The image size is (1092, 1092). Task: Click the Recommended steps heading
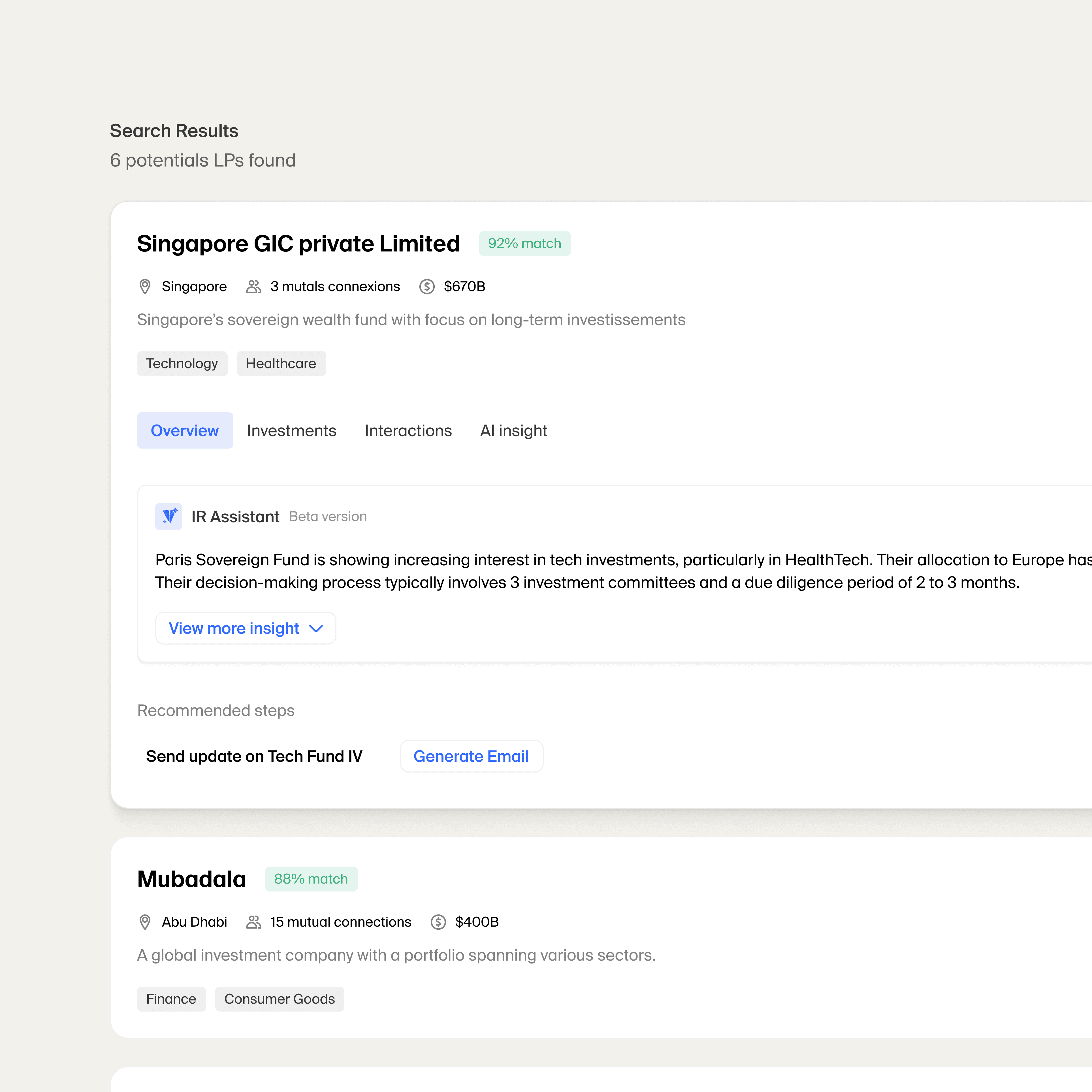point(216,711)
